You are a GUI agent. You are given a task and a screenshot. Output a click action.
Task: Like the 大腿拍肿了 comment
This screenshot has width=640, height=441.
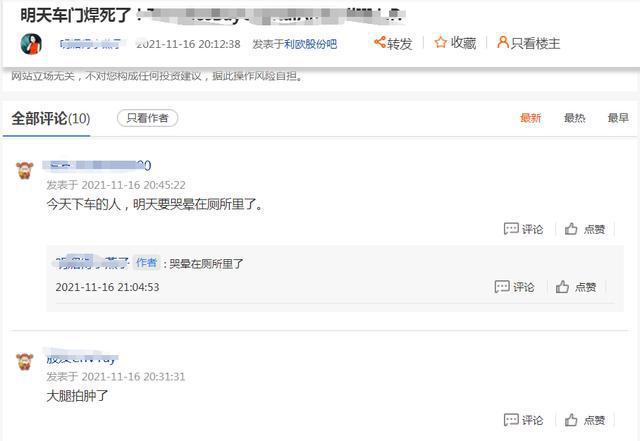click(x=571, y=420)
